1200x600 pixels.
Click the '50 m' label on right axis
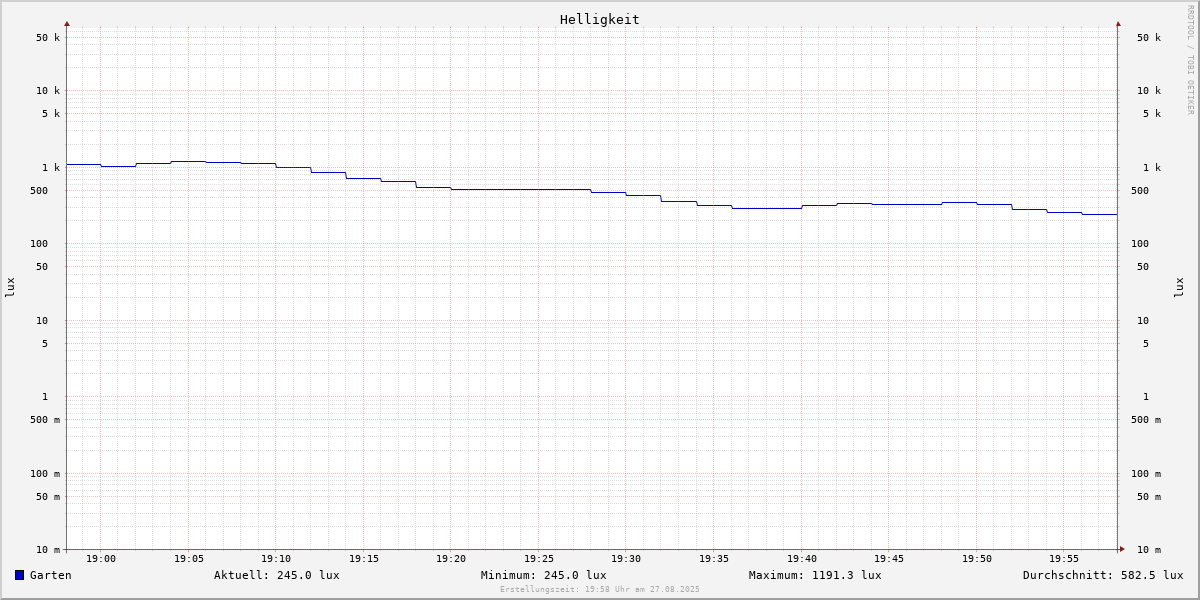point(1149,497)
